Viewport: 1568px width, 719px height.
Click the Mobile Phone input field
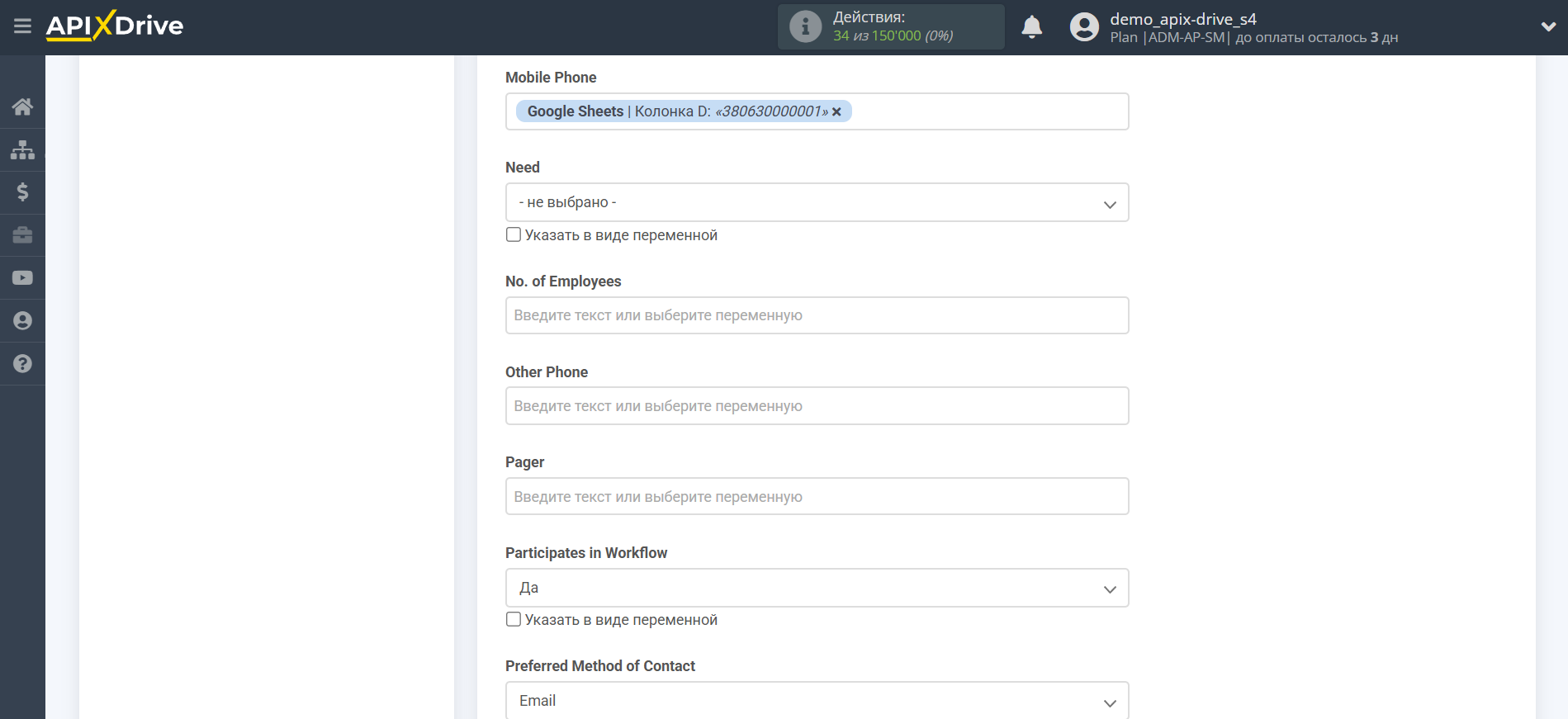(817, 111)
